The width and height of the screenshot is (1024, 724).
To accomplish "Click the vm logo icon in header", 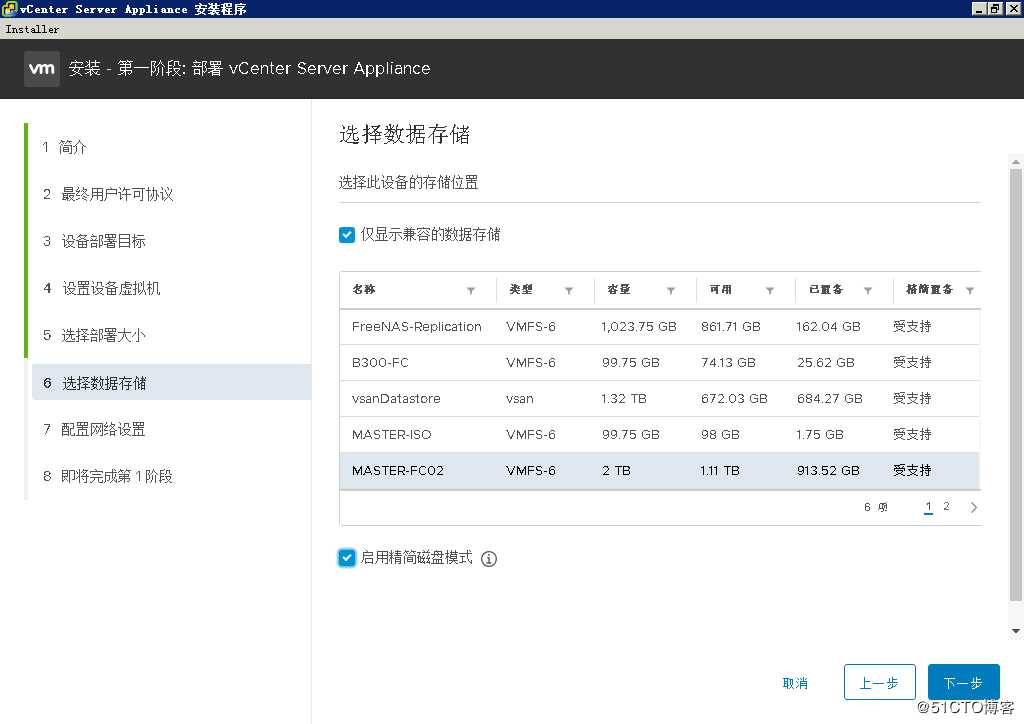I will [42, 69].
